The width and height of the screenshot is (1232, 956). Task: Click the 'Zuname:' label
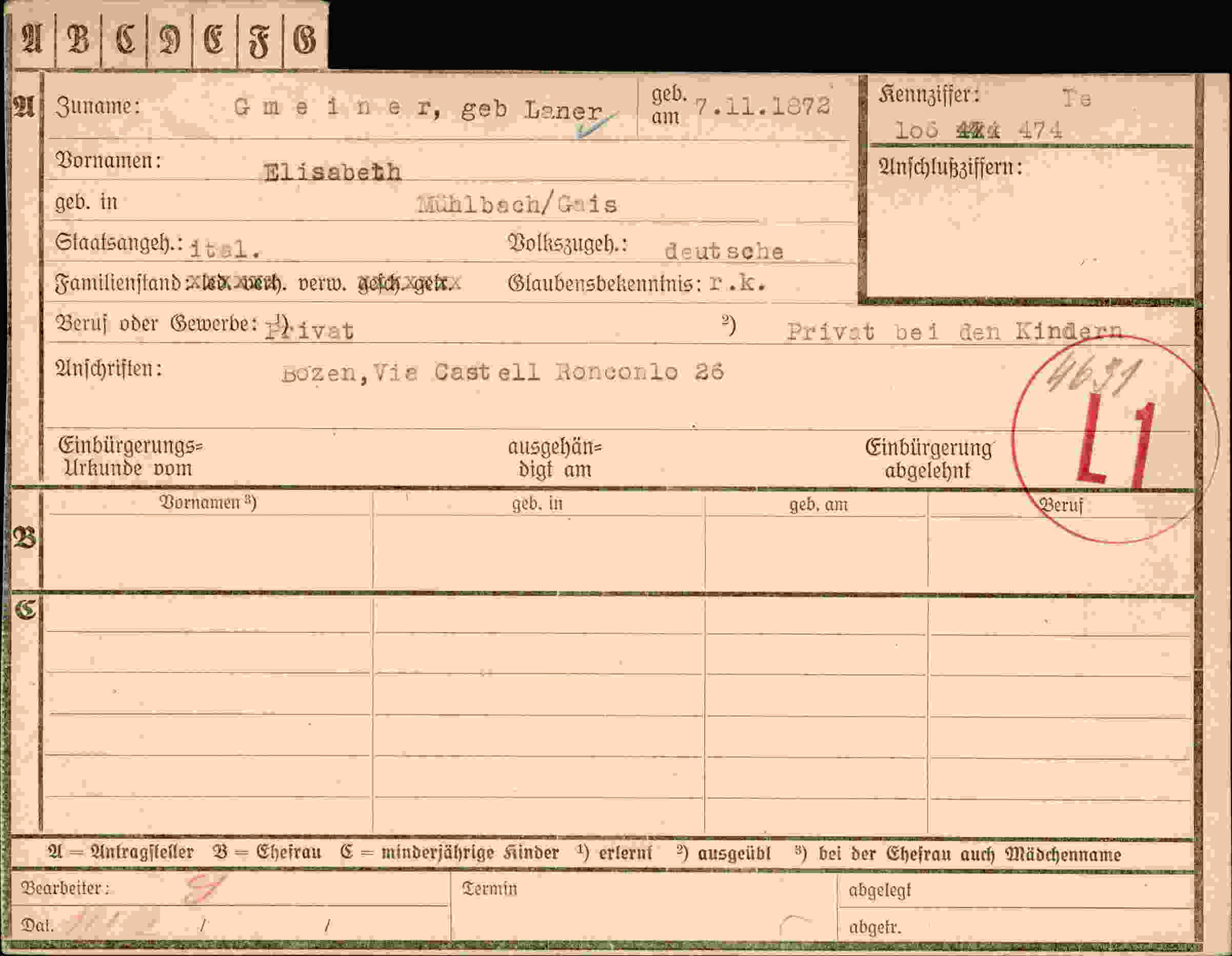pyautogui.click(x=98, y=107)
